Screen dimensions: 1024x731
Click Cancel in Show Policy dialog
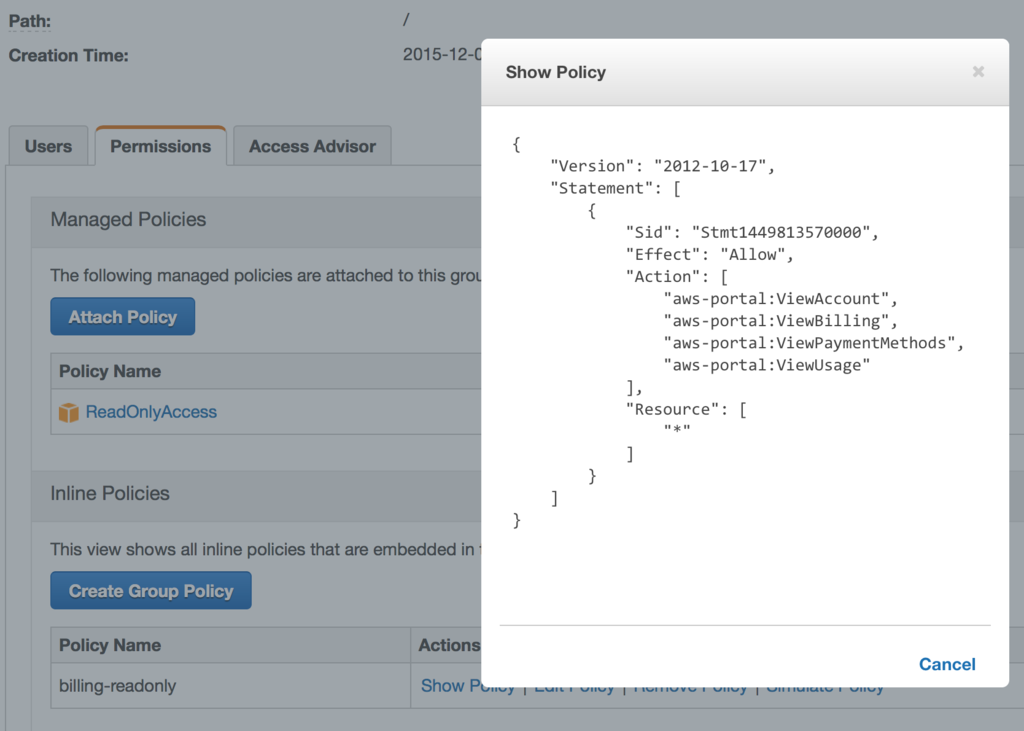(x=947, y=664)
